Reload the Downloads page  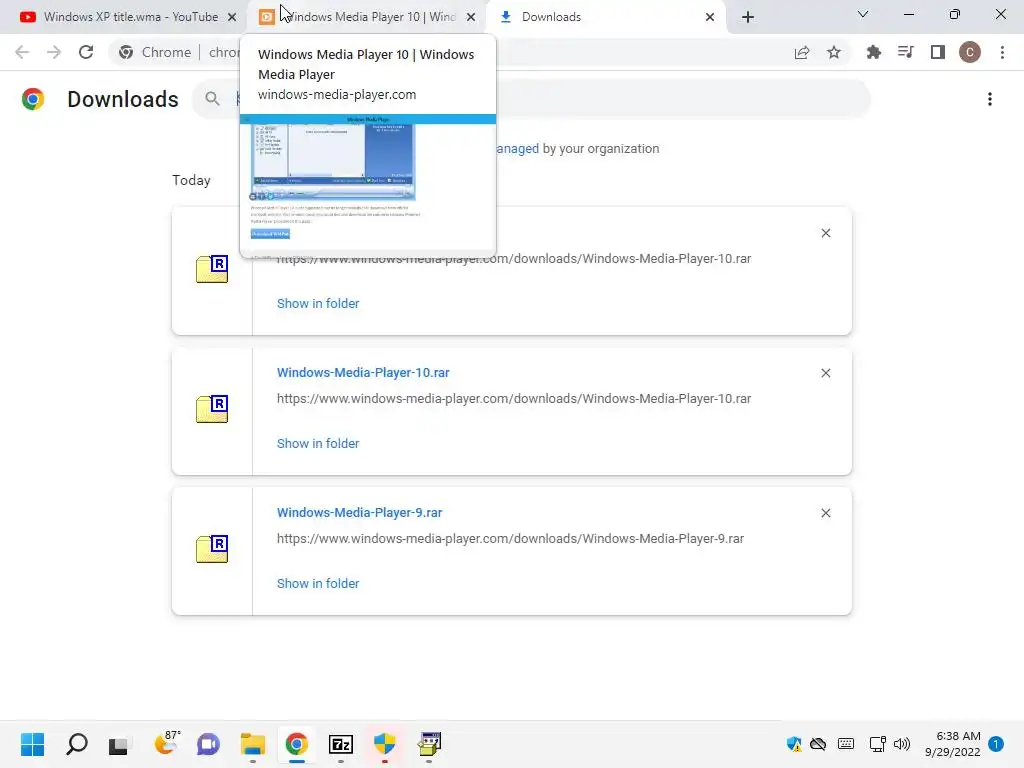[86, 52]
